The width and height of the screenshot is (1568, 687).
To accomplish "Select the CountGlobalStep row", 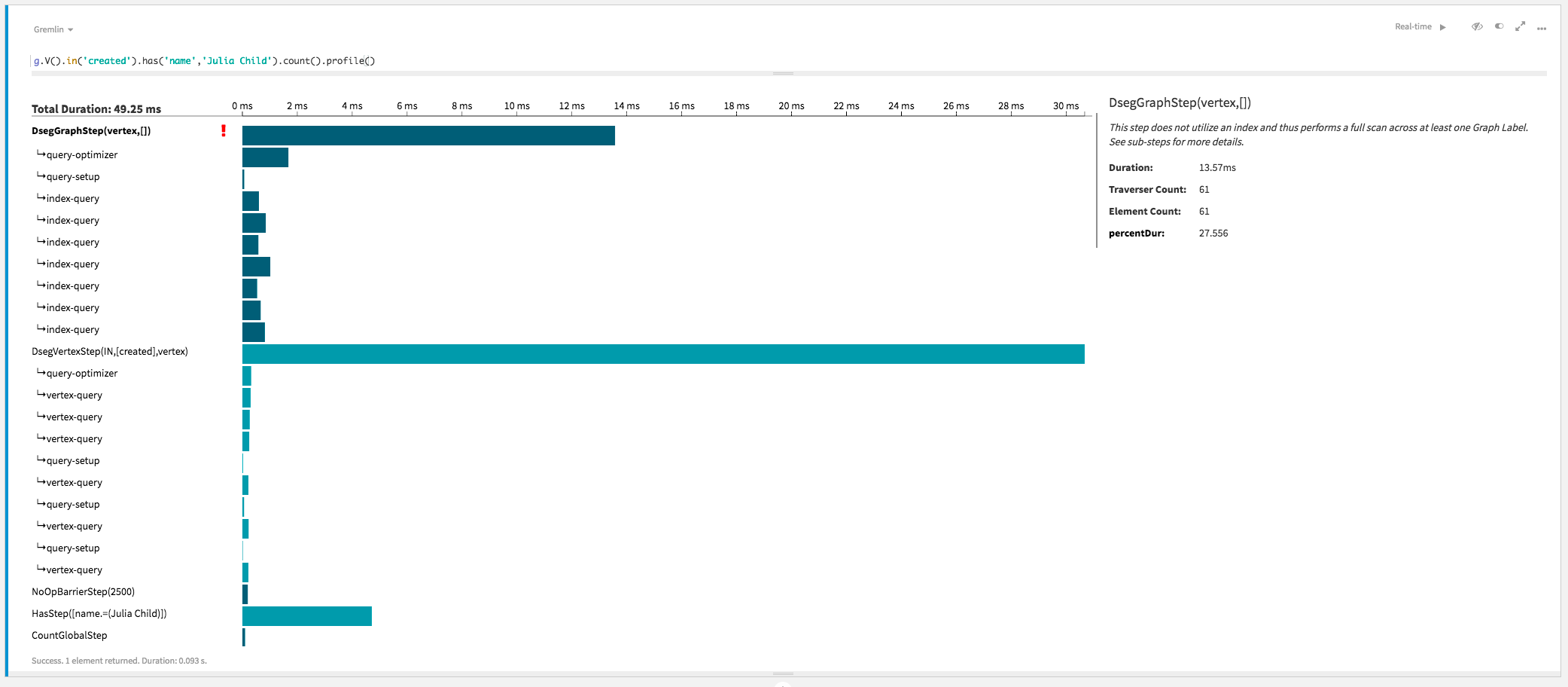I will (69, 635).
